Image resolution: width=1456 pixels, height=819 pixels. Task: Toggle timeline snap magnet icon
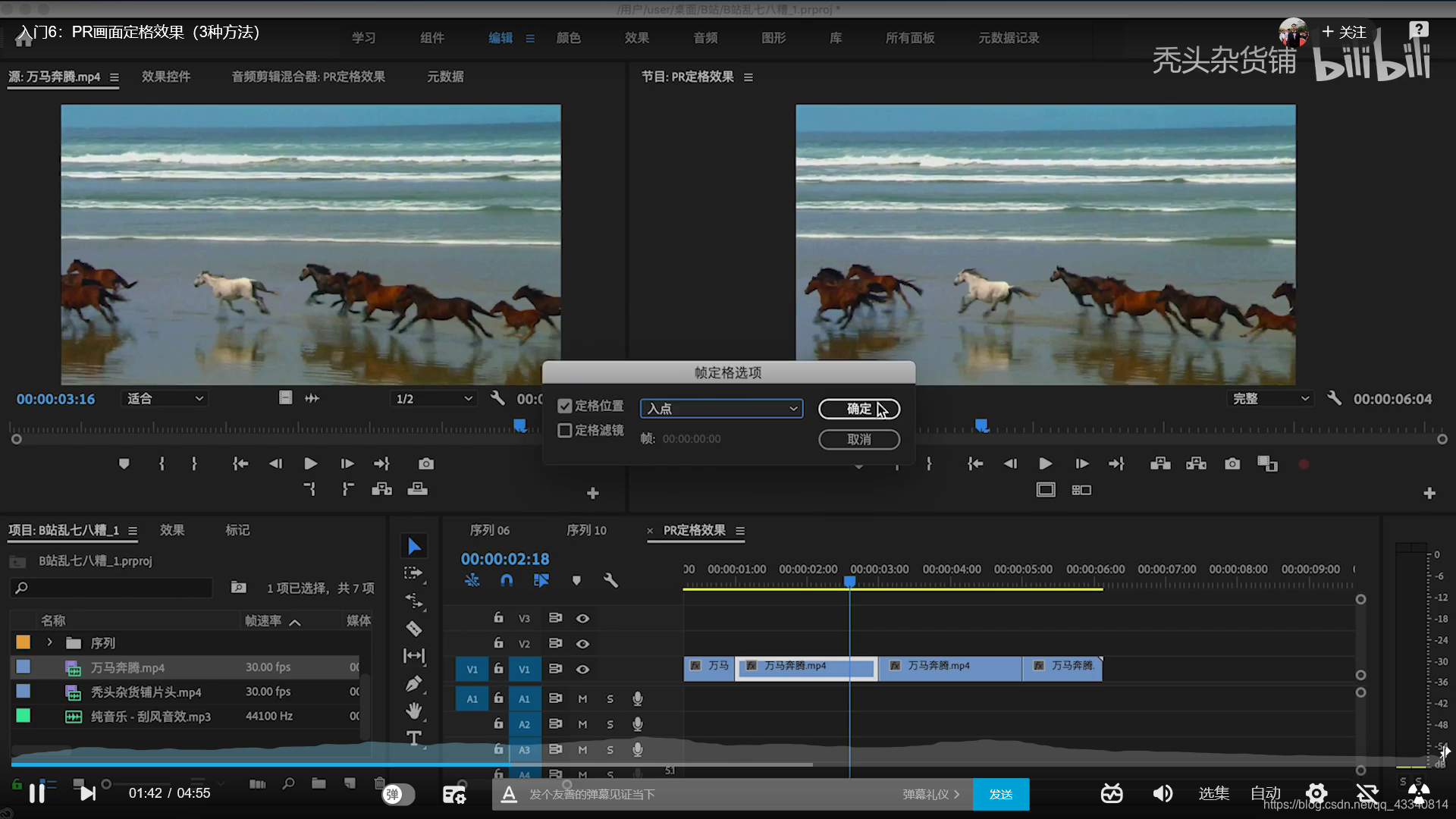[x=507, y=580]
